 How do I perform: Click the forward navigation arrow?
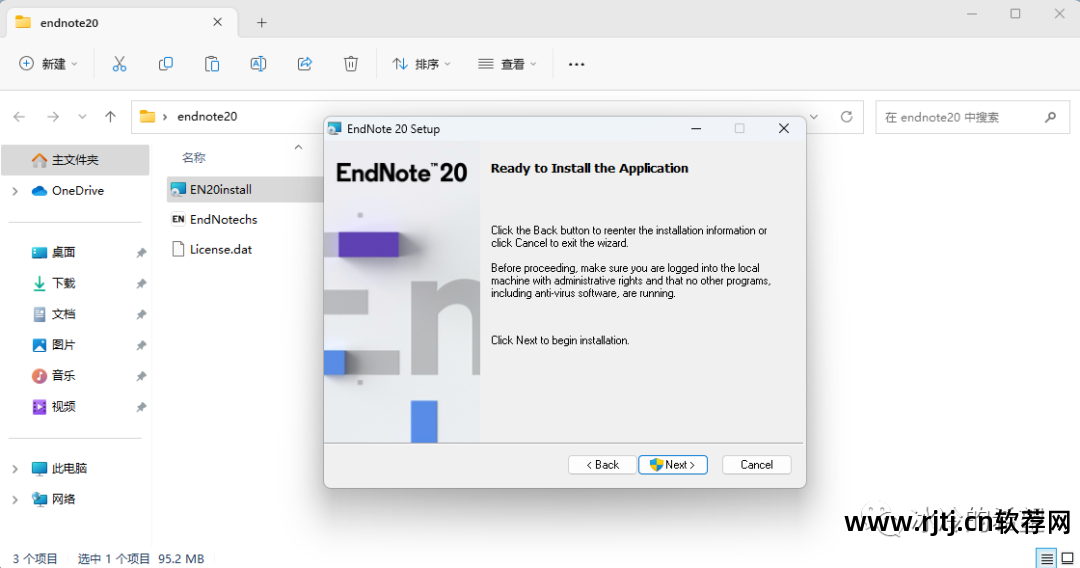coord(52,117)
